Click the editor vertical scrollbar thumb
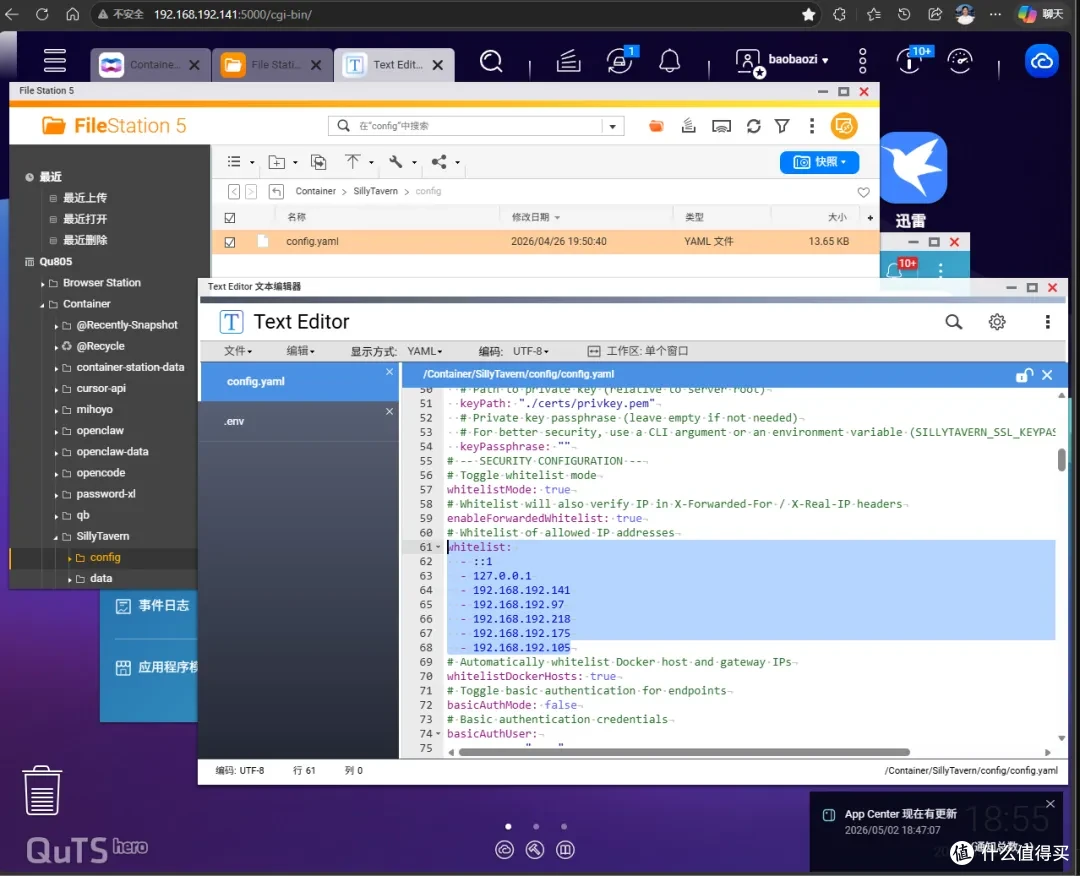The width and height of the screenshot is (1080, 876). 1061,460
